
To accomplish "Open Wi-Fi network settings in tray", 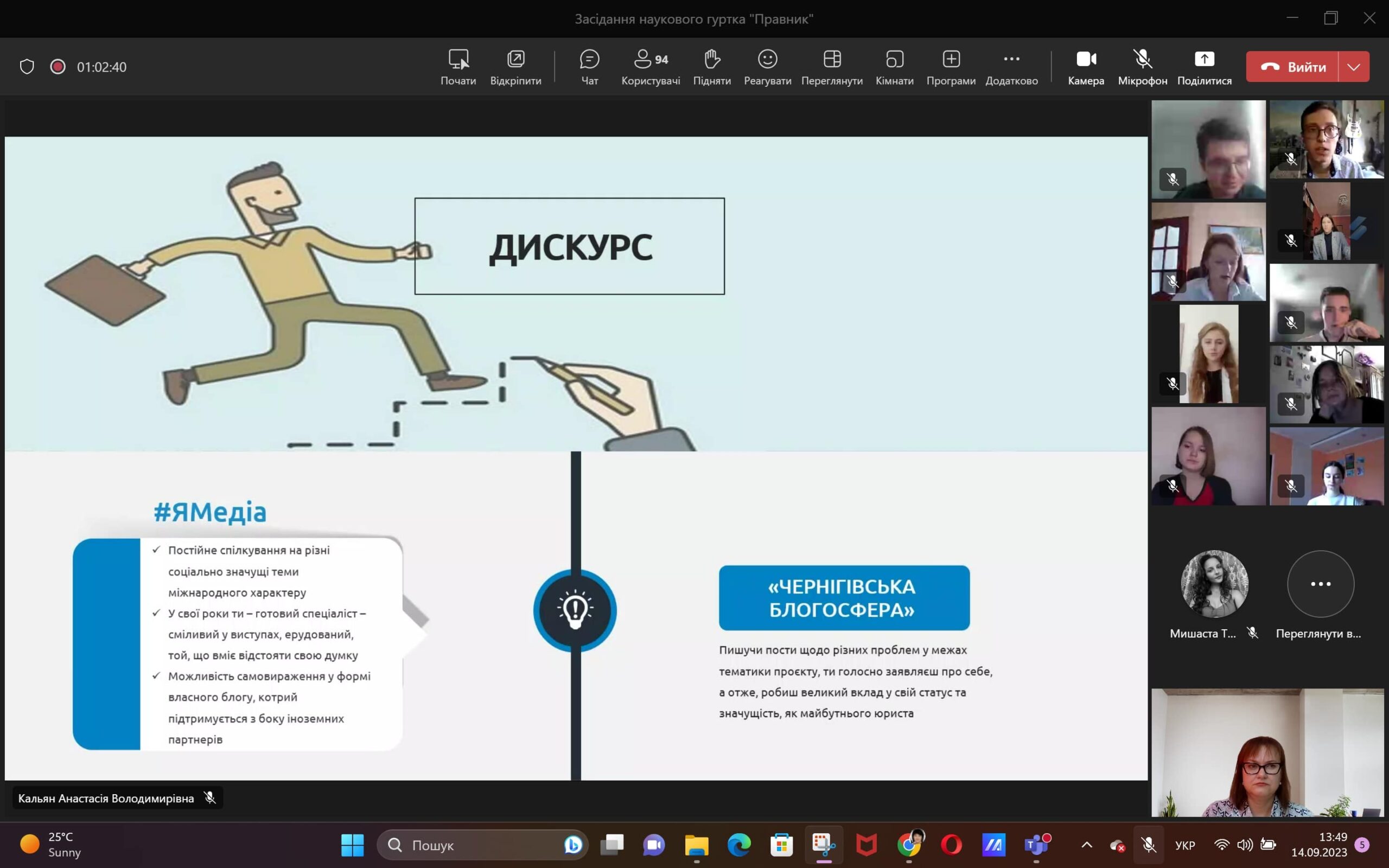I will (x=1221, y=845).
